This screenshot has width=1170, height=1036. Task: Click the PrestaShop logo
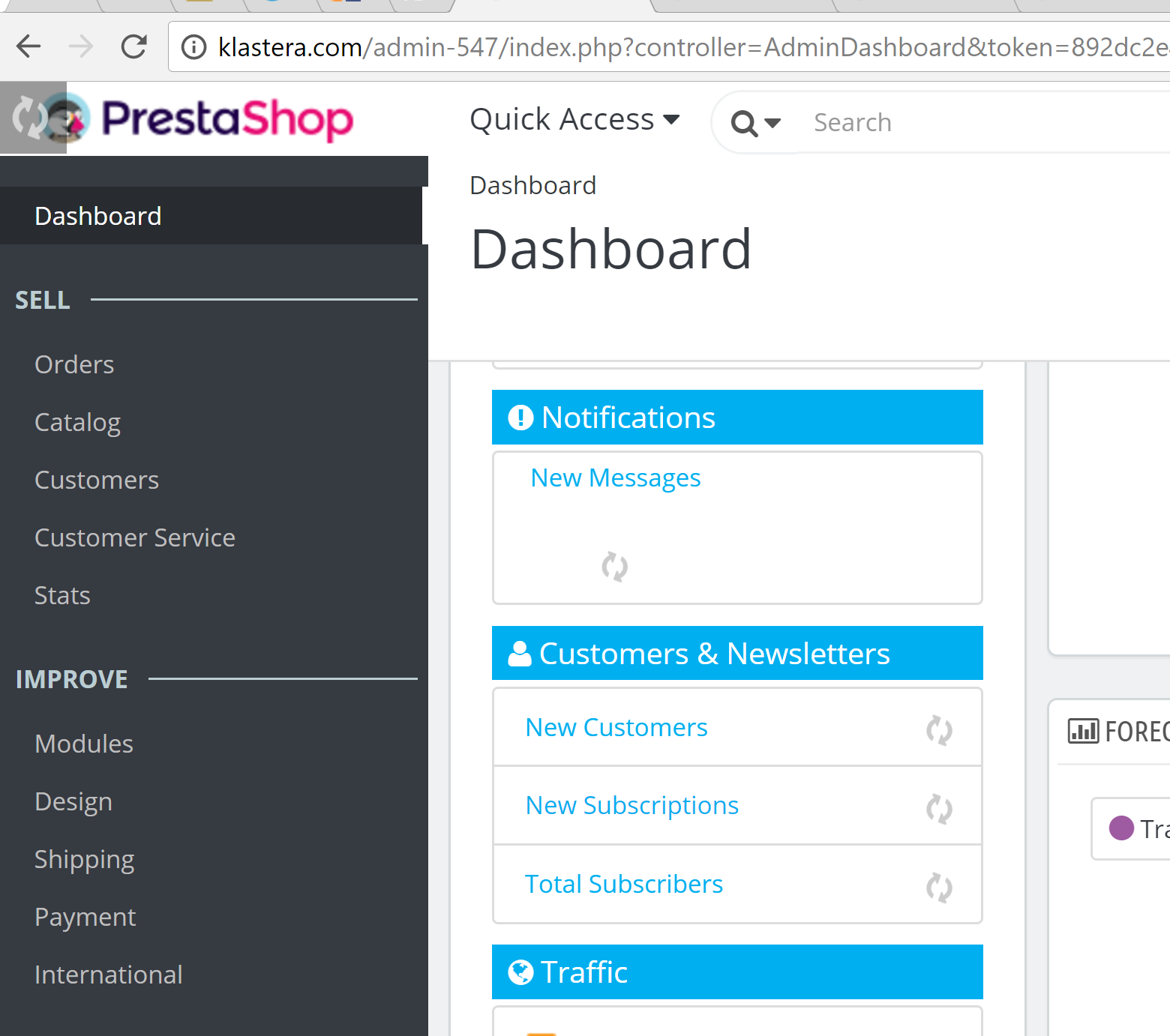[226, 119]
